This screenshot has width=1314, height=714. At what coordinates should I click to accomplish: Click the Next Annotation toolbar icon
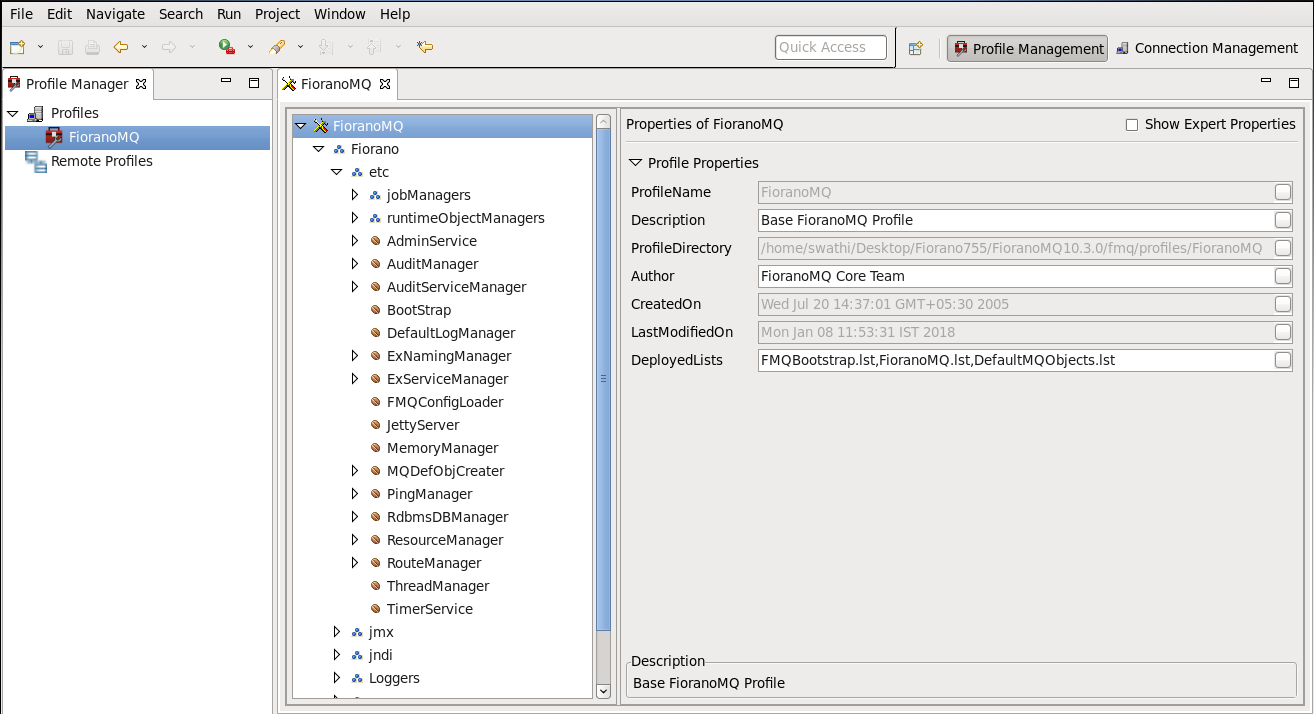[324, 47]
